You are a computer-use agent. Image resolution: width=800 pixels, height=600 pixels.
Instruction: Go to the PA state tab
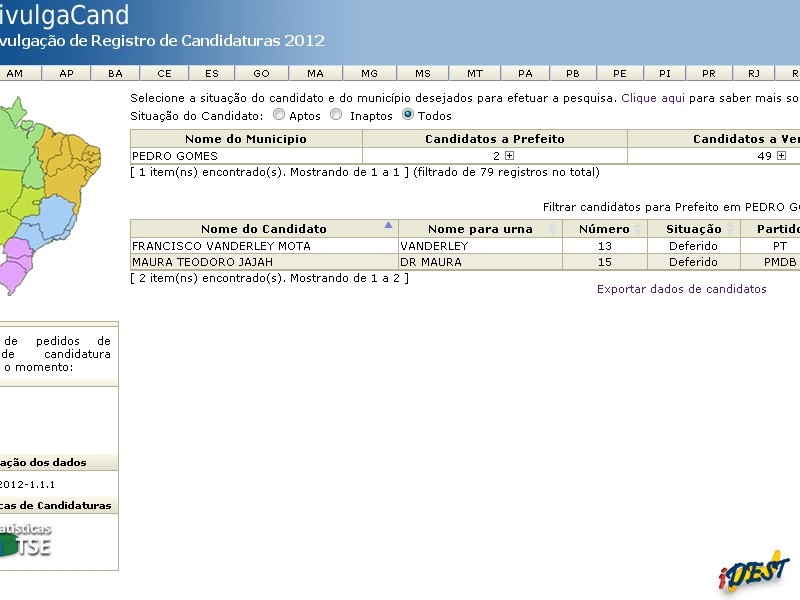(x=526, y=73)
